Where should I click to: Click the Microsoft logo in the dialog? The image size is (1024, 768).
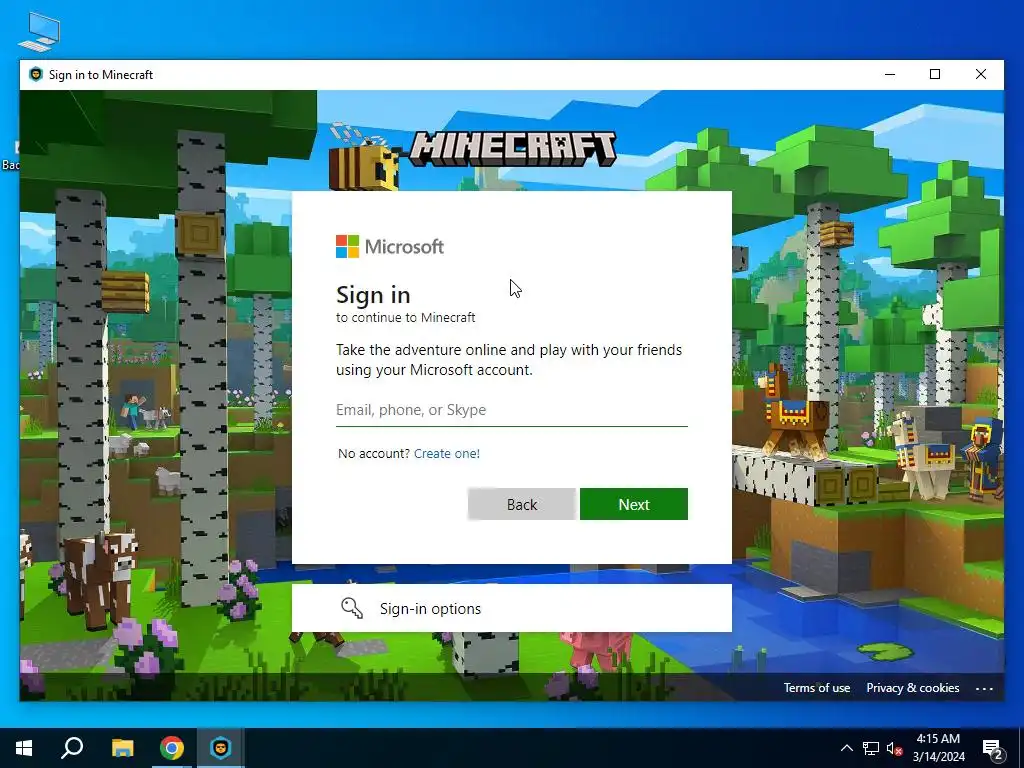pyautogui.click(x=390, y=247)
